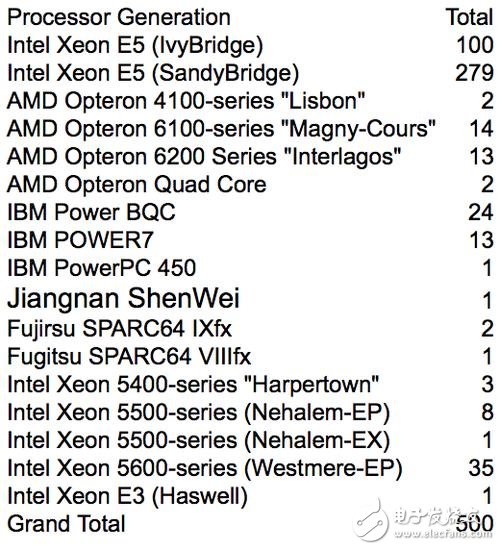Select the AMD Opteron Quad Core row
Viewport: 500px width, 550px height.
[250, 185]
